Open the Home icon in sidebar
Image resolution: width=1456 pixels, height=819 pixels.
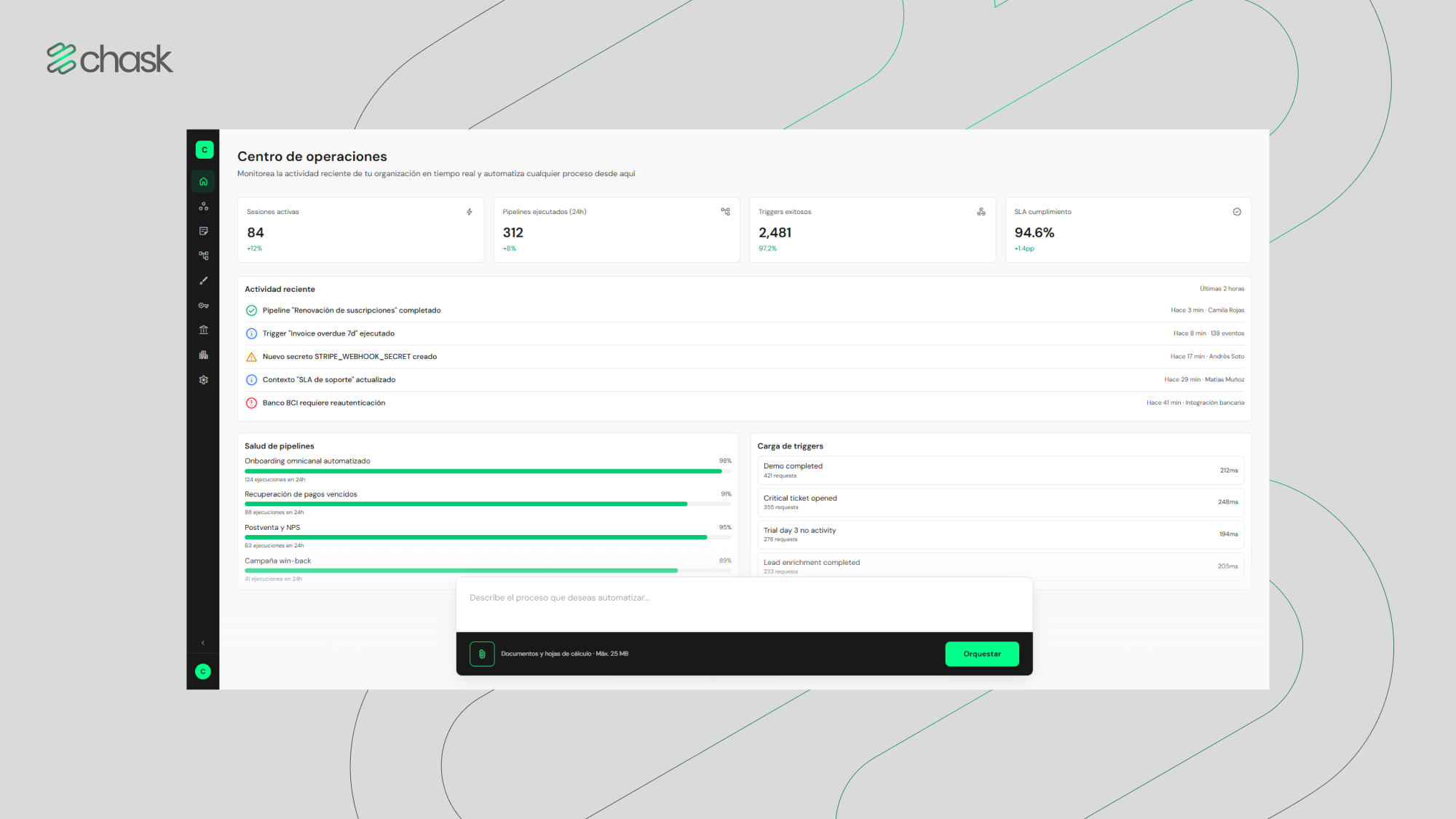tap(203, 181)
